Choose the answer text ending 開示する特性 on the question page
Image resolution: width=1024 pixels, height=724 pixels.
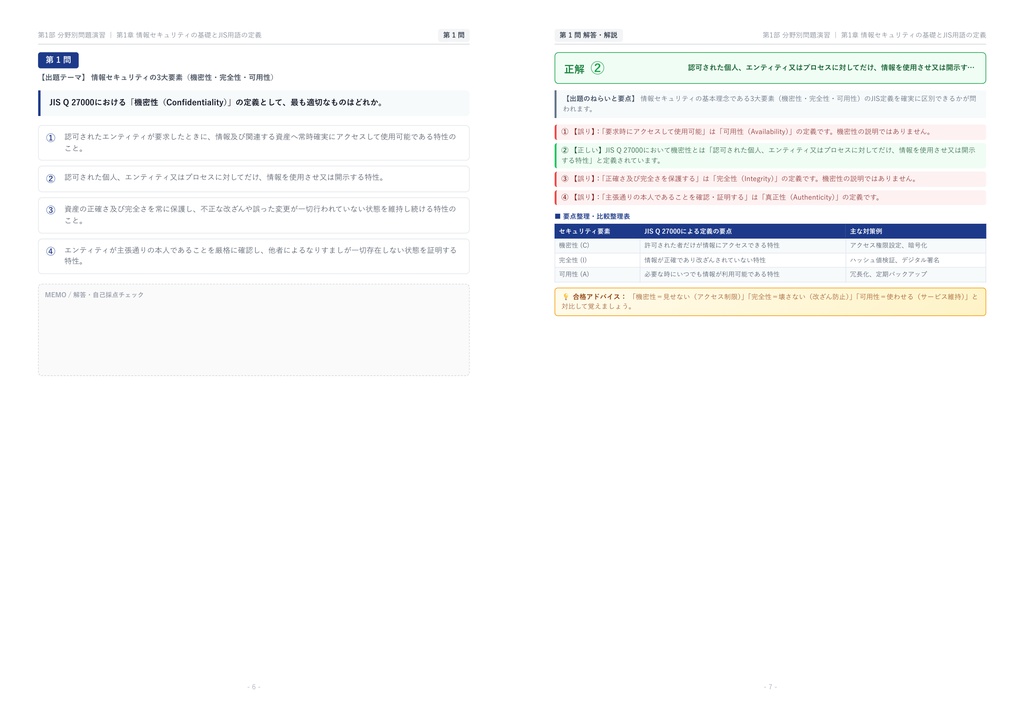point(224,178)
